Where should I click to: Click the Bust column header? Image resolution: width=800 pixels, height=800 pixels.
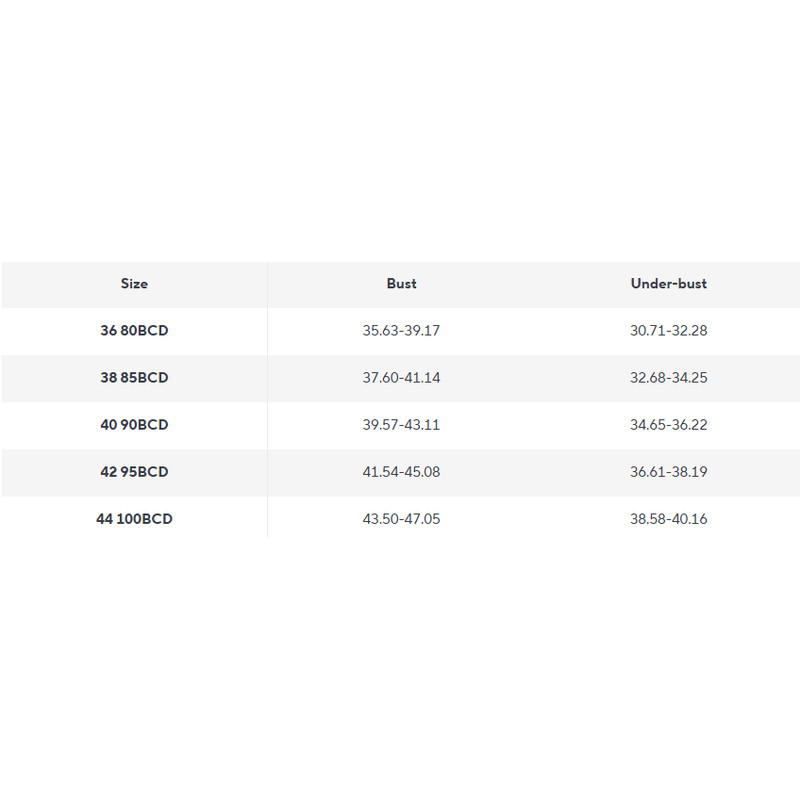tap(401, 284)
